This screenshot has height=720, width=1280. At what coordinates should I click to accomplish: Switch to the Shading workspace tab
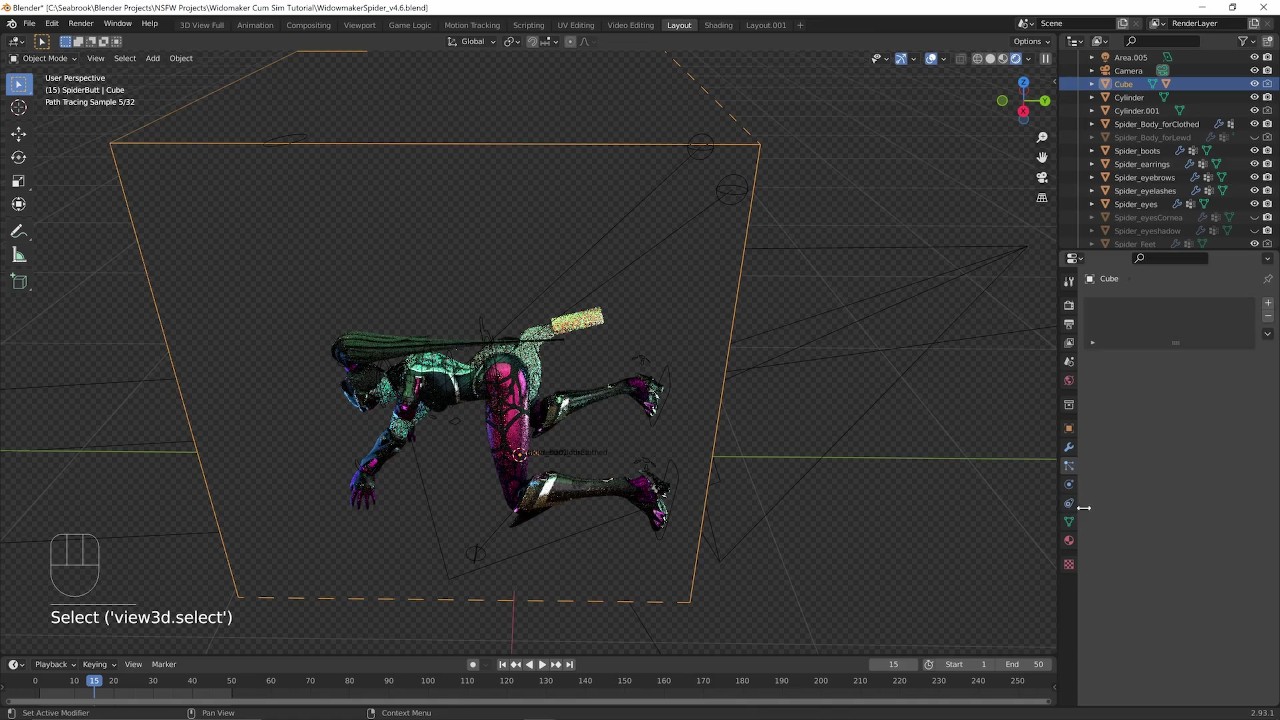click(718, 24)
